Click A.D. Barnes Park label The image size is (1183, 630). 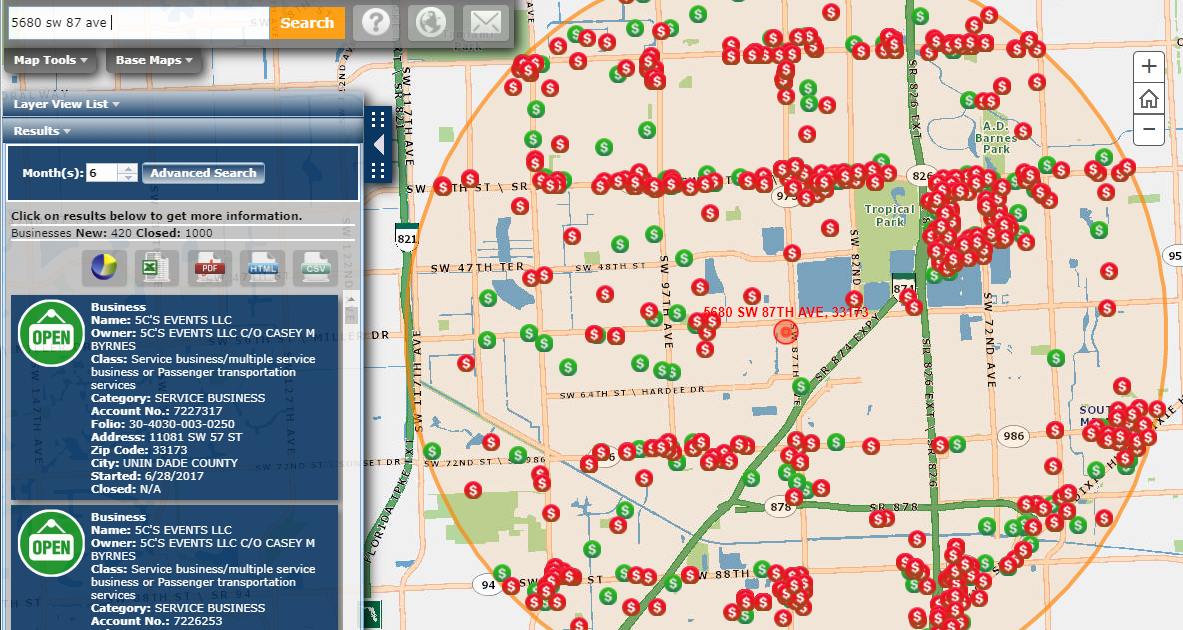coord(996,137)
